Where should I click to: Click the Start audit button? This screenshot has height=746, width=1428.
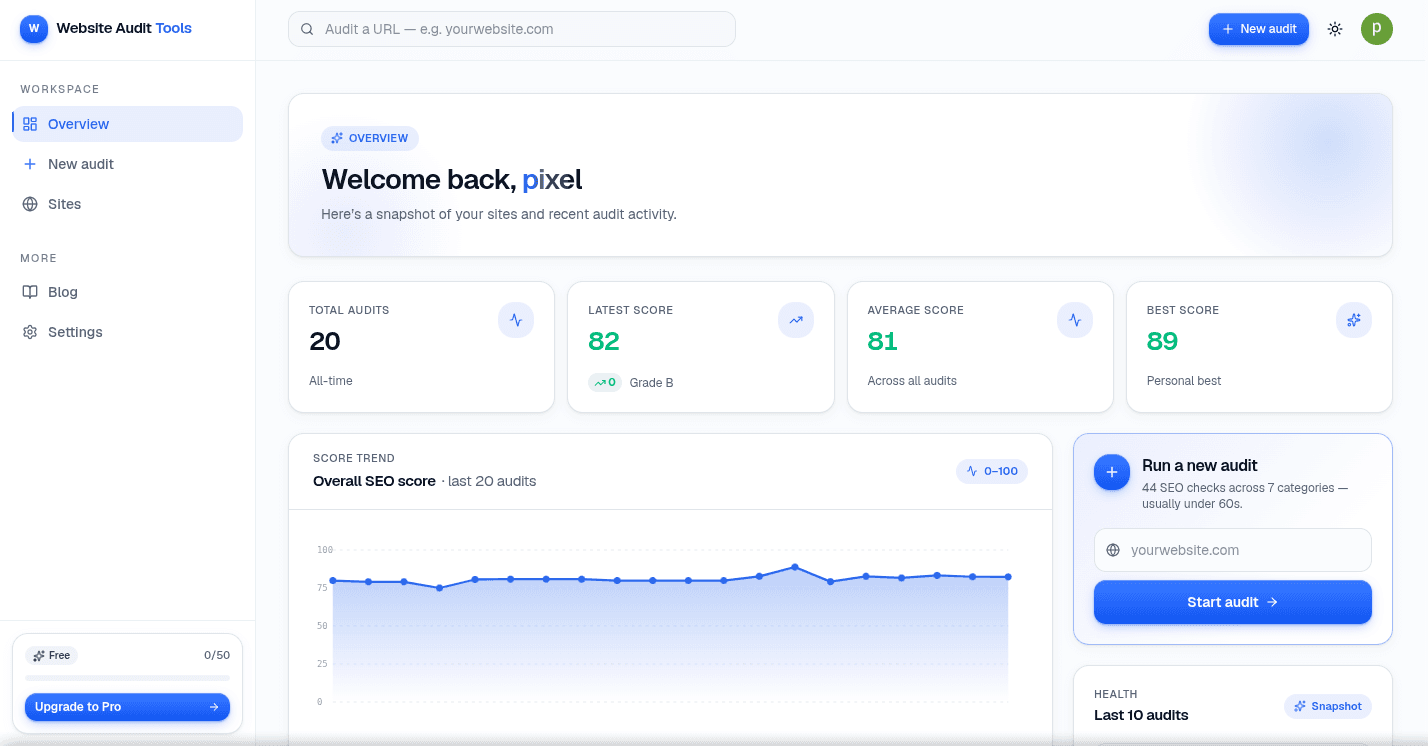[x=1233, y=602]
